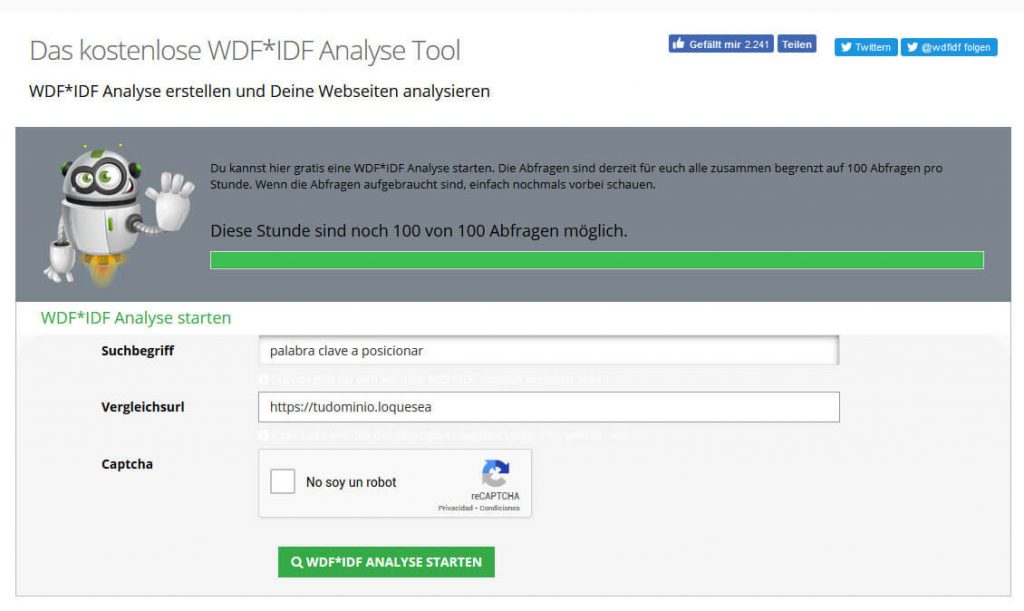Click the Facebook 'Gefällt mir' like button
Viewport: 1024px width, 611px height.
pyautogui.click(x=721, y=44)
